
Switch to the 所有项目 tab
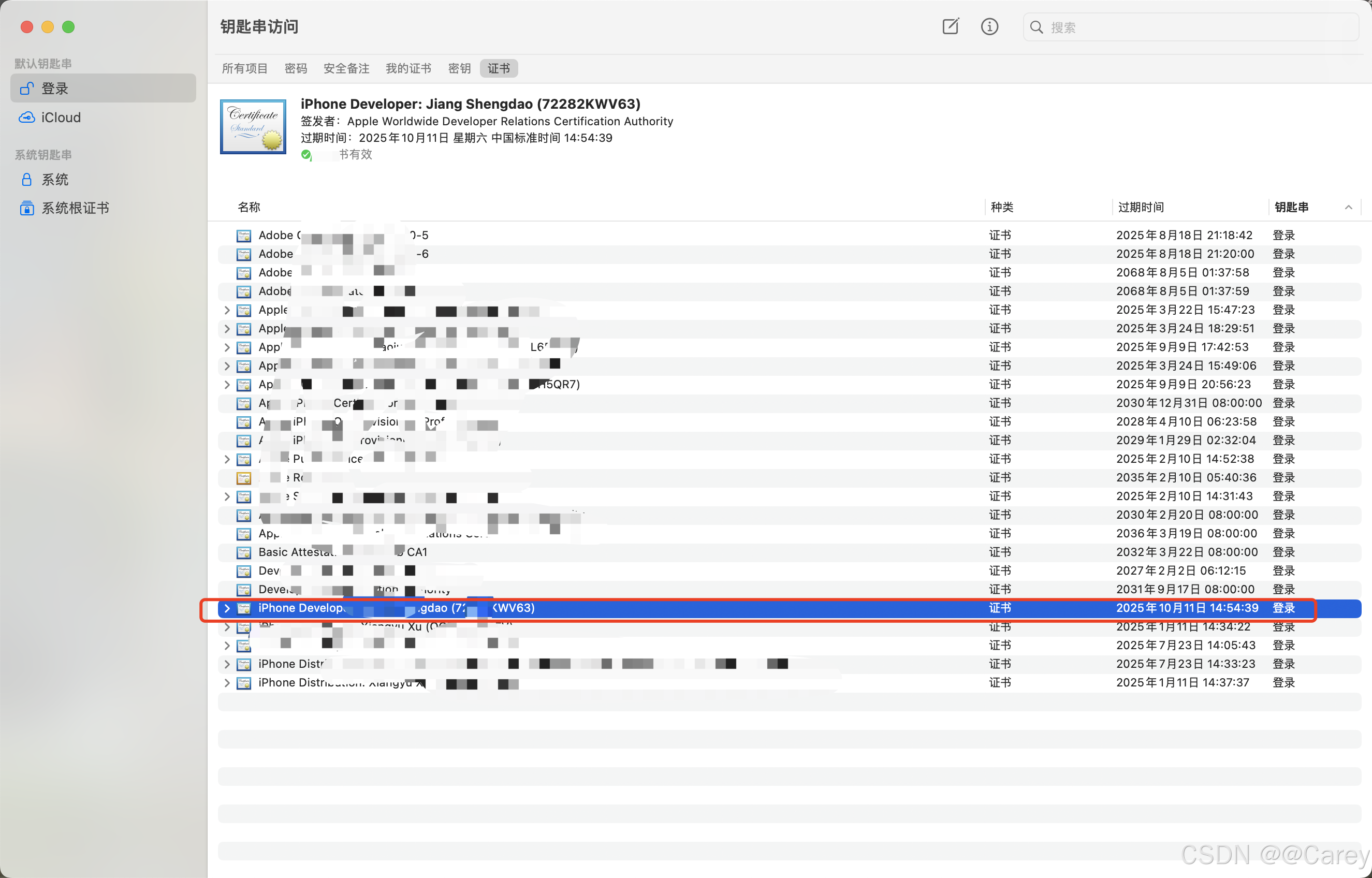pos(244,68)
